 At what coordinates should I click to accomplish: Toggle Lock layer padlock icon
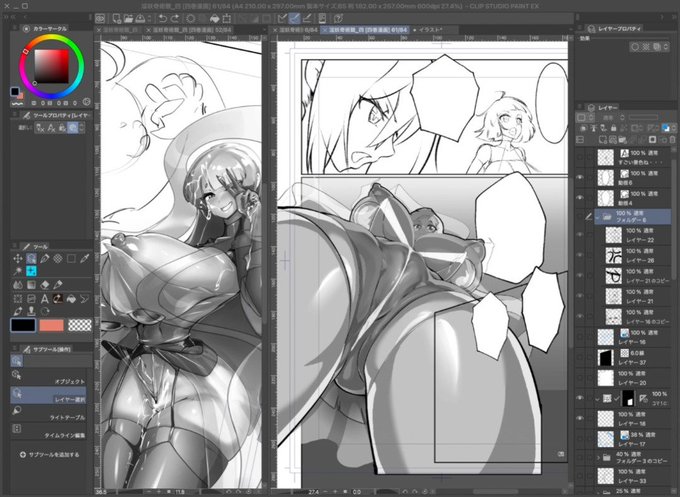[x=614, y=128]
